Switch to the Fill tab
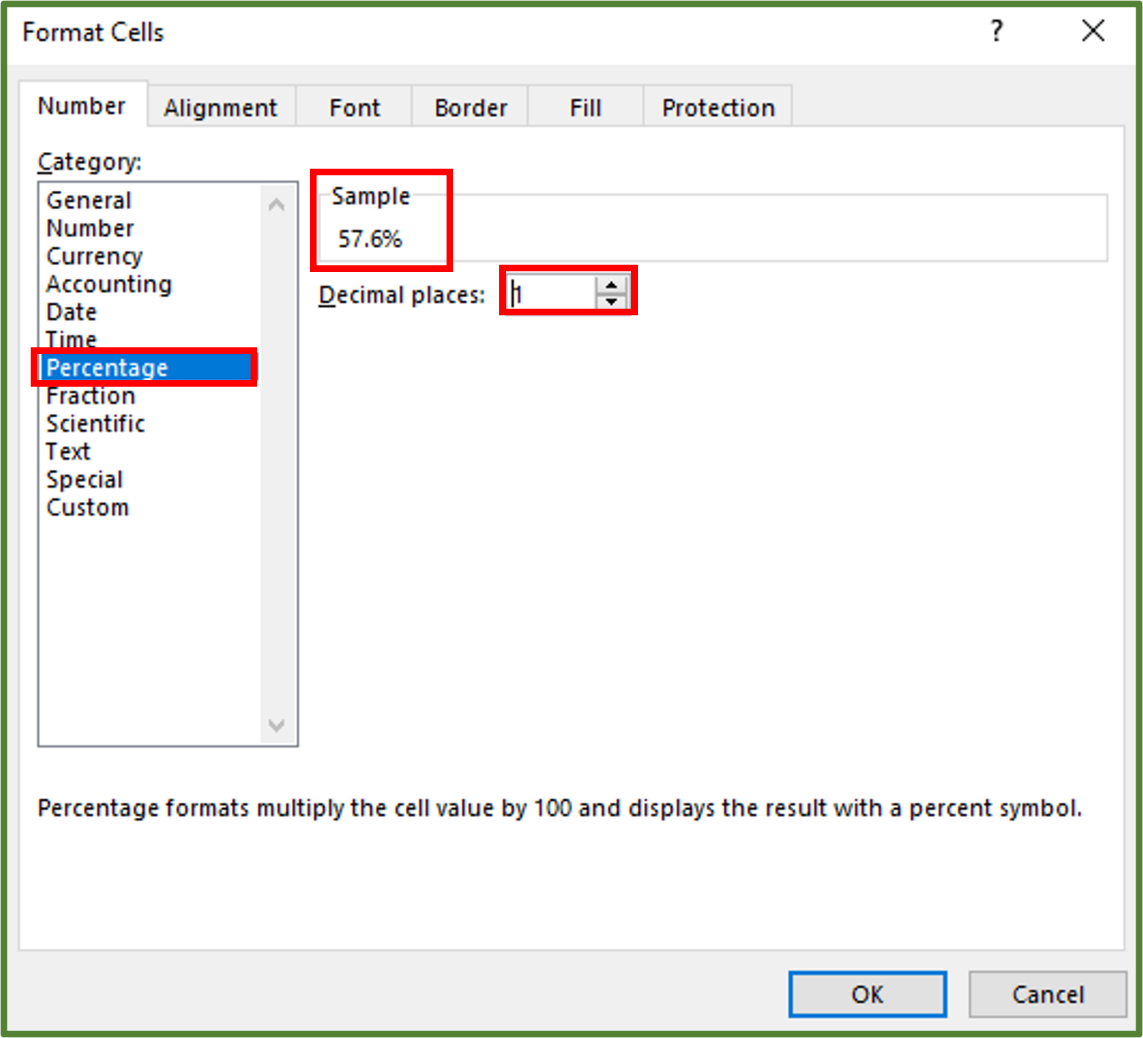The width and height of the screenshot is (1143, 1038). click(585, 107)
